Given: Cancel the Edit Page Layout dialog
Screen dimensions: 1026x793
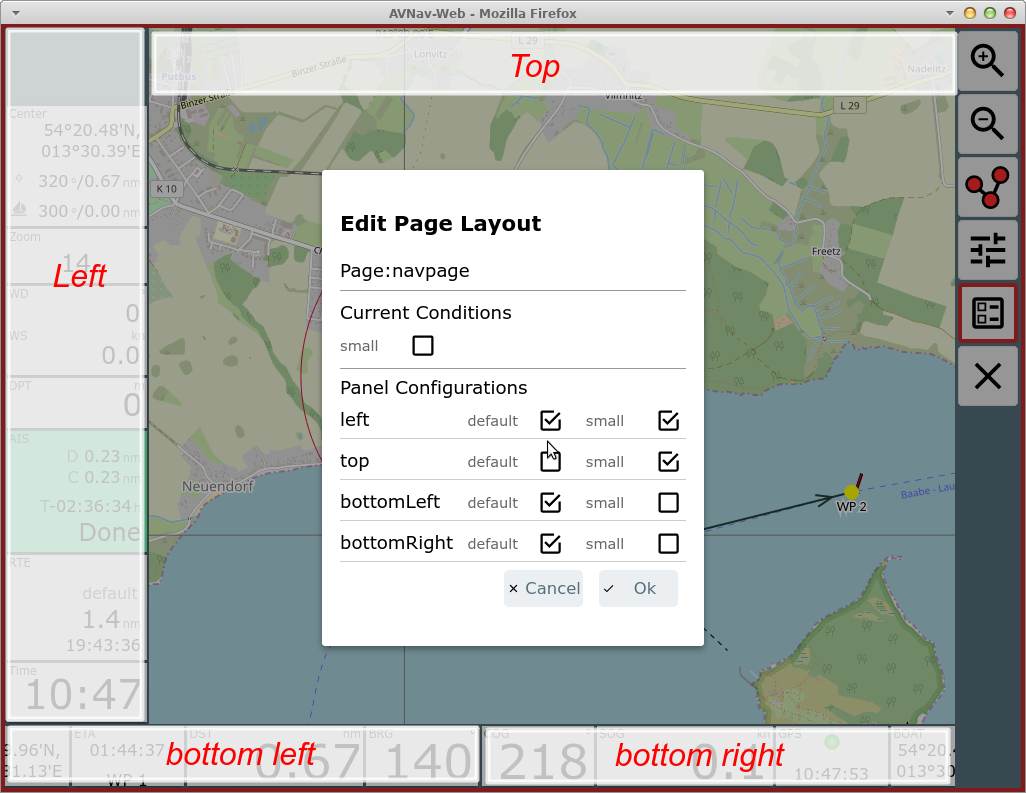Looking at the screenshot, I should click(543, 588).
